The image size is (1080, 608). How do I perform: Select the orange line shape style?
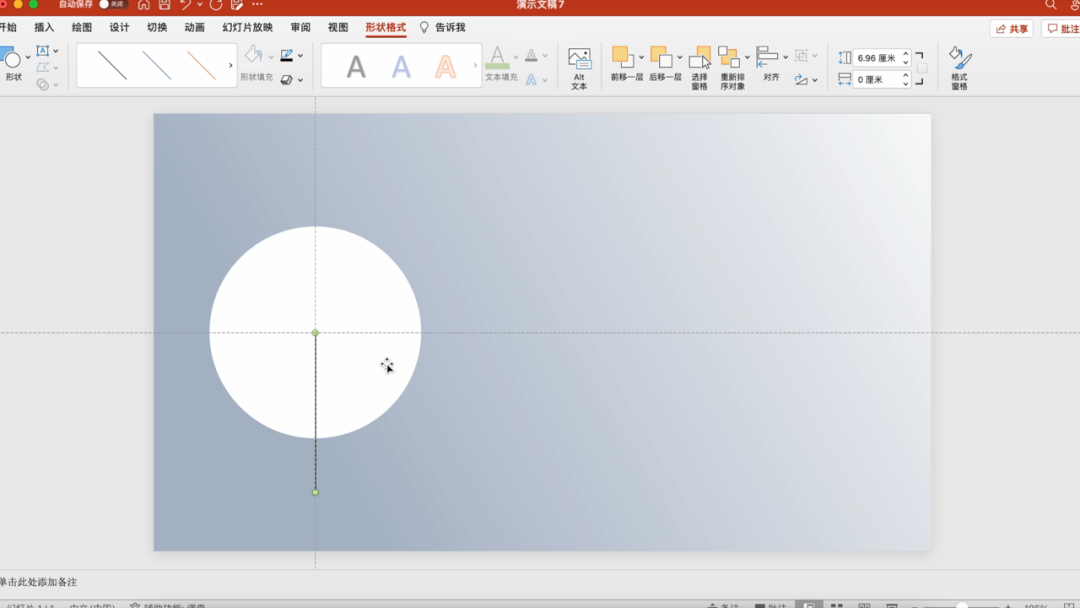click(x=202, y=65)
